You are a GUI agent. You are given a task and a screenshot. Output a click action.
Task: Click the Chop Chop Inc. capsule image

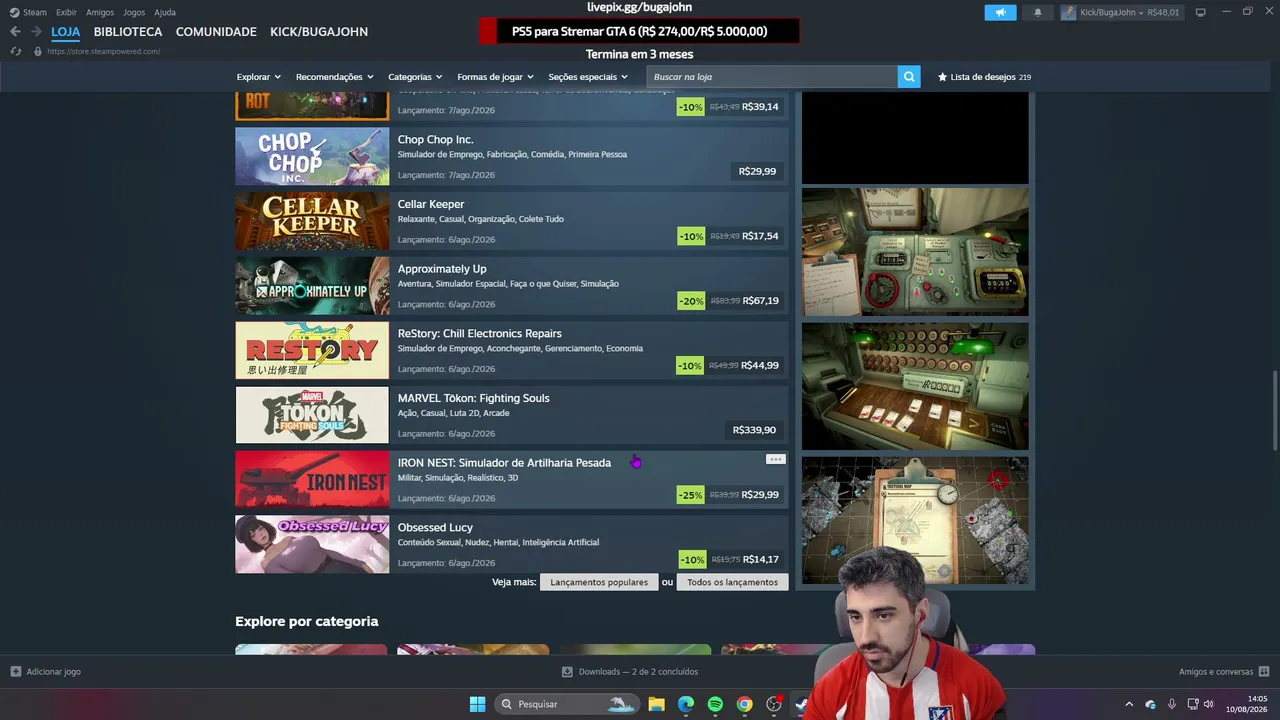coord(312,157)
